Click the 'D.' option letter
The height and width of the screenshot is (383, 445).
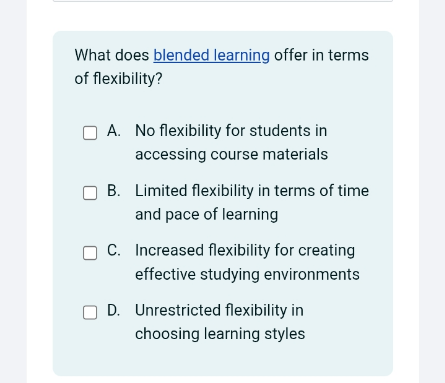coord(114,310)
